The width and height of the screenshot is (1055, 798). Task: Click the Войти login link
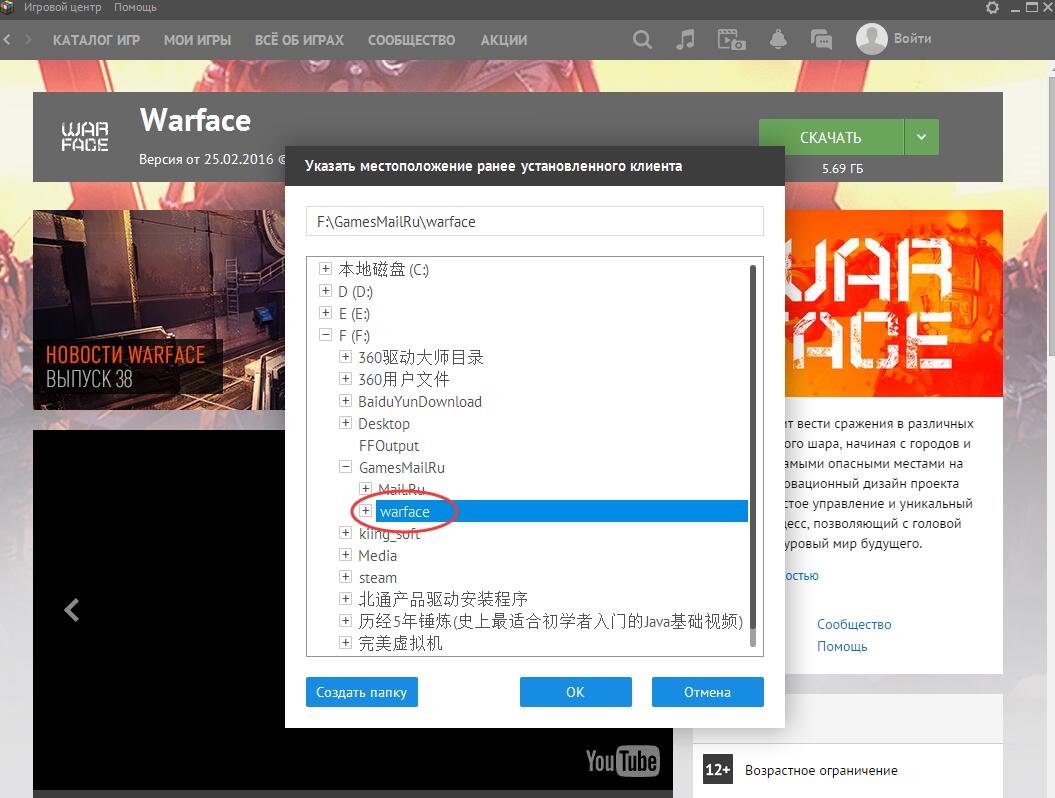pyautogui.click(x=912, y=38)
